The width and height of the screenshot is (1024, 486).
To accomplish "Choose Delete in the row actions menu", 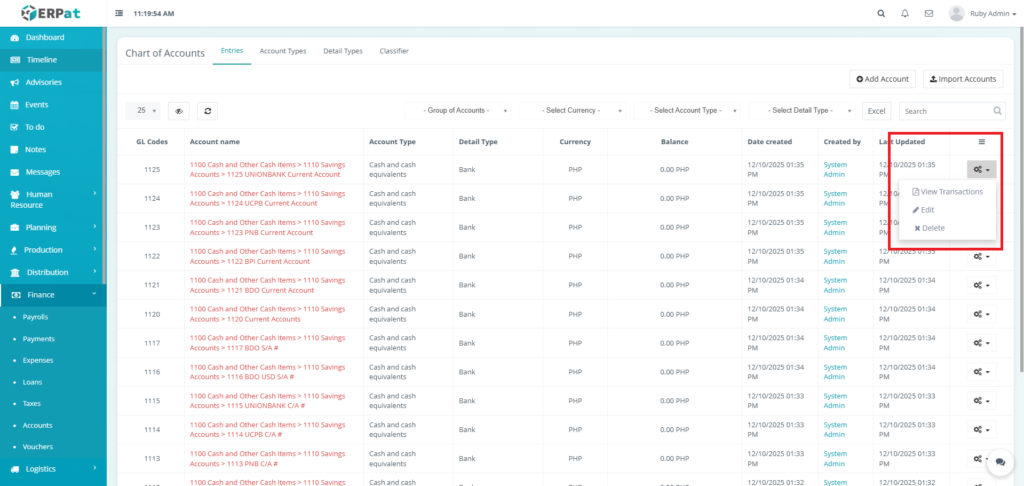I will point(931,228).
